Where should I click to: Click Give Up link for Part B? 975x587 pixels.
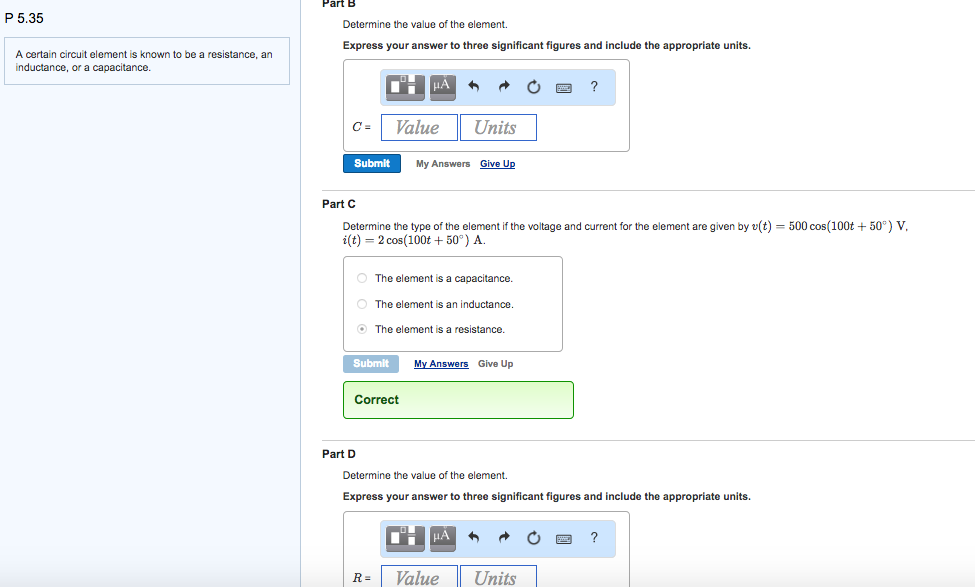(497, 164)
